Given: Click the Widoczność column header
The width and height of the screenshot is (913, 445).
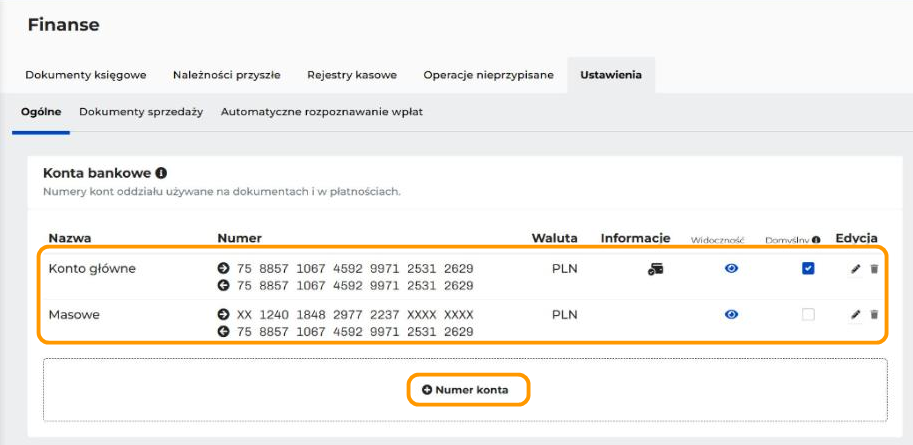Looking at the screenshot, I should pos(718,239).
